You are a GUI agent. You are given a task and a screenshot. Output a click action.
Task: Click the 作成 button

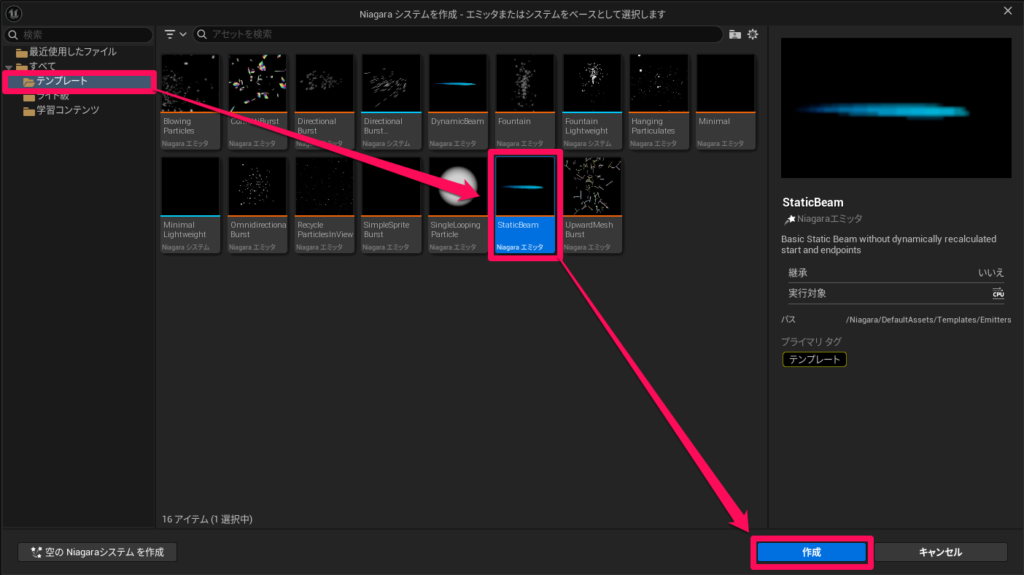812,552
